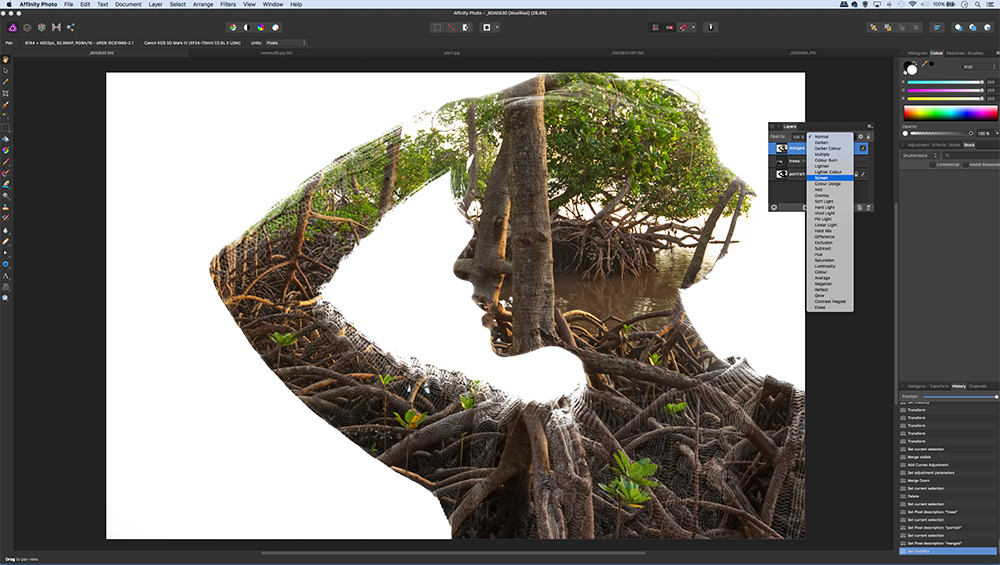The image size is (1000, 565).
Task: Adjust the cyan R colour slider
Action: point(945,82)
